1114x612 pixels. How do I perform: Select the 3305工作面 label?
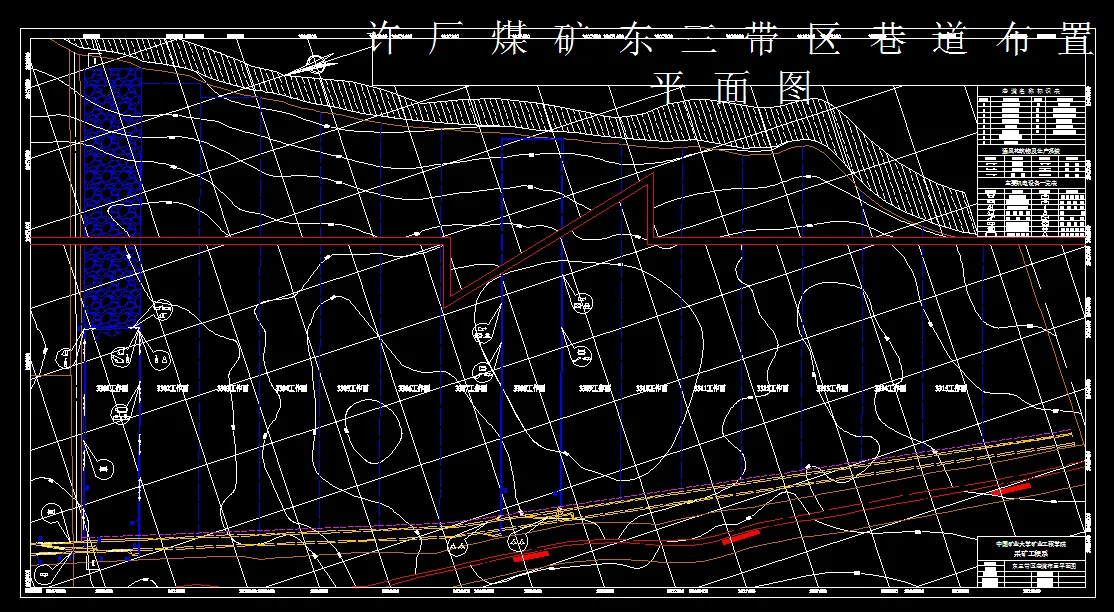pyautogui.click(x=353, y=389)
